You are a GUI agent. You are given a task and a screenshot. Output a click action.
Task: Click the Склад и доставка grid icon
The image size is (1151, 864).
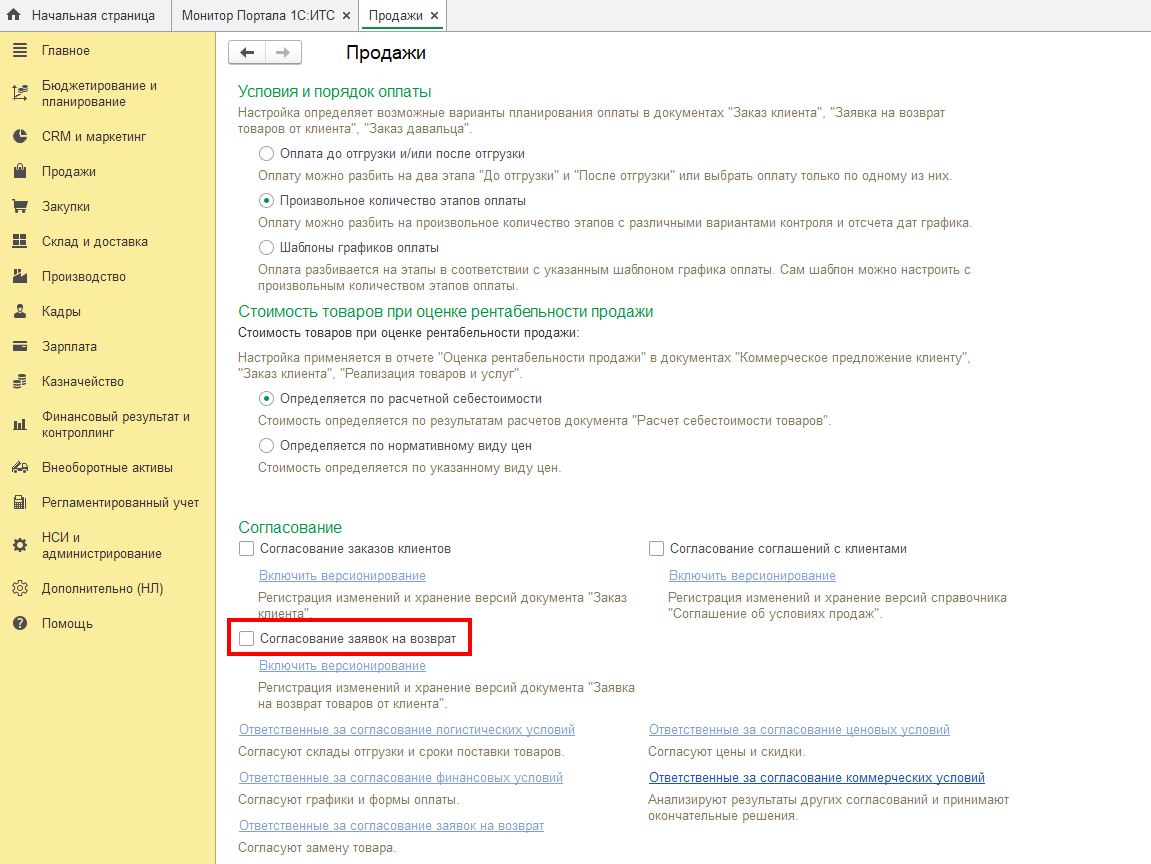tap(20, 241)
